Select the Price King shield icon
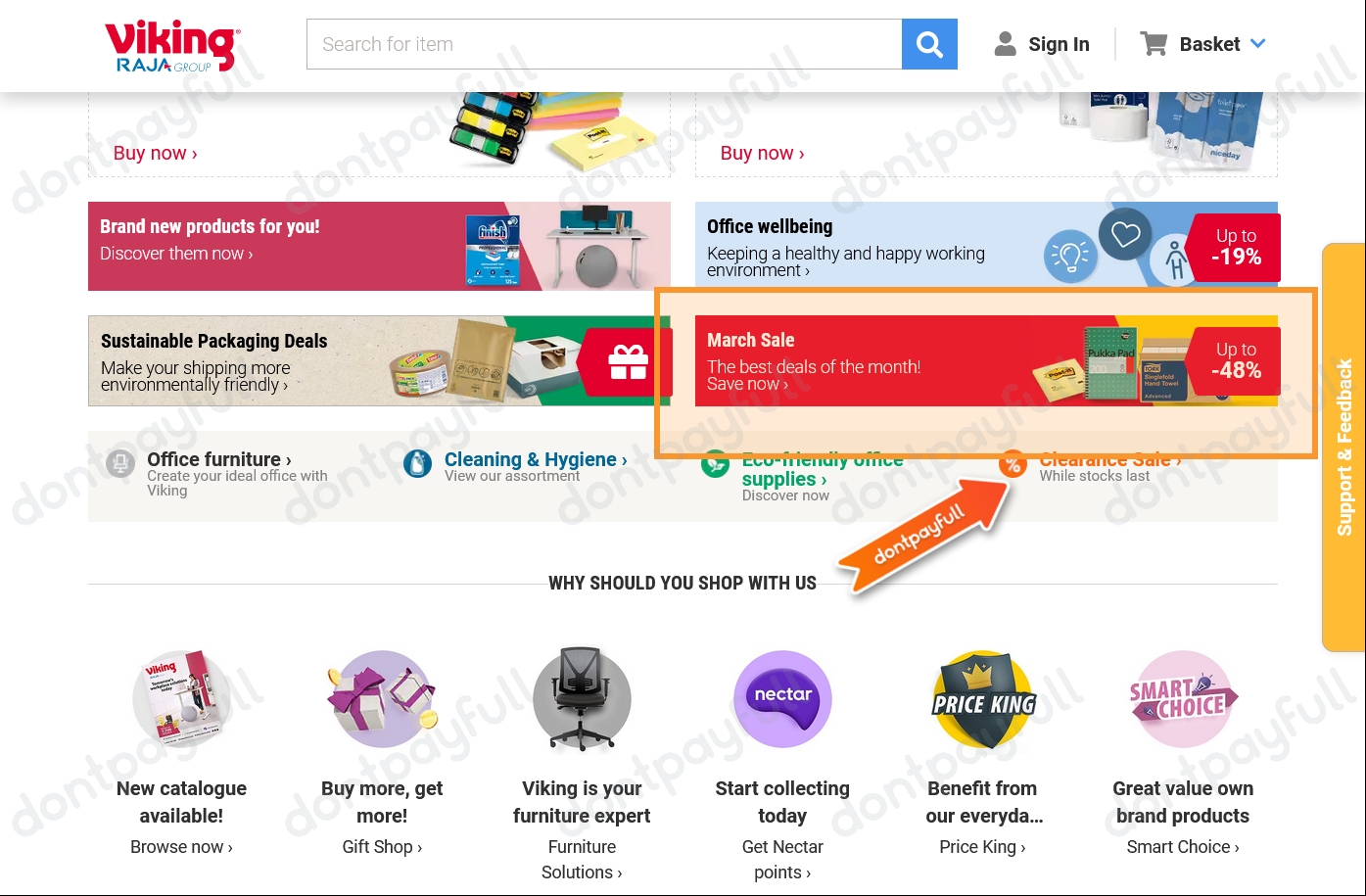Screen dimensions: 1366x896 pyautogui.click(x=983, y=699)
